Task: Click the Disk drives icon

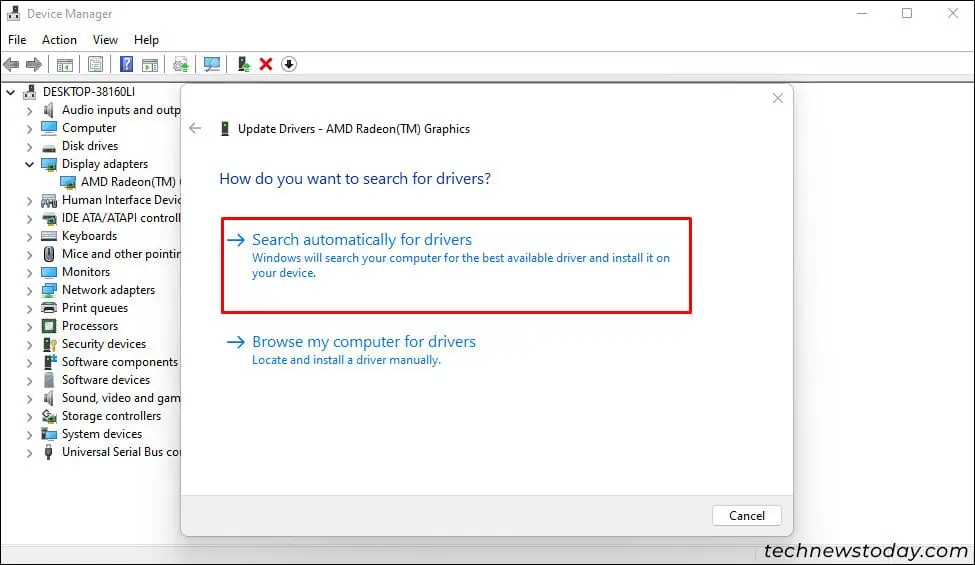Action: point(49,147)
